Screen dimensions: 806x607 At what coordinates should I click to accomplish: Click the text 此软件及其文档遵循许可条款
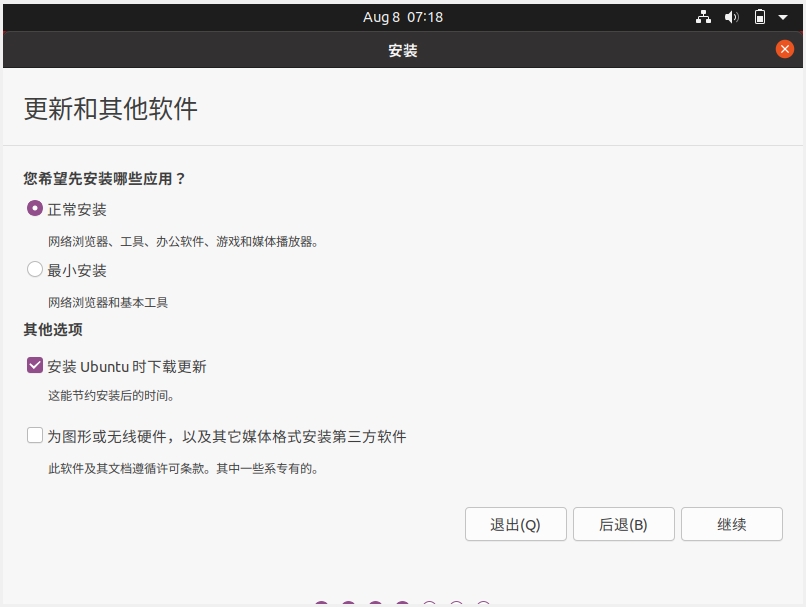coord(126,469)
